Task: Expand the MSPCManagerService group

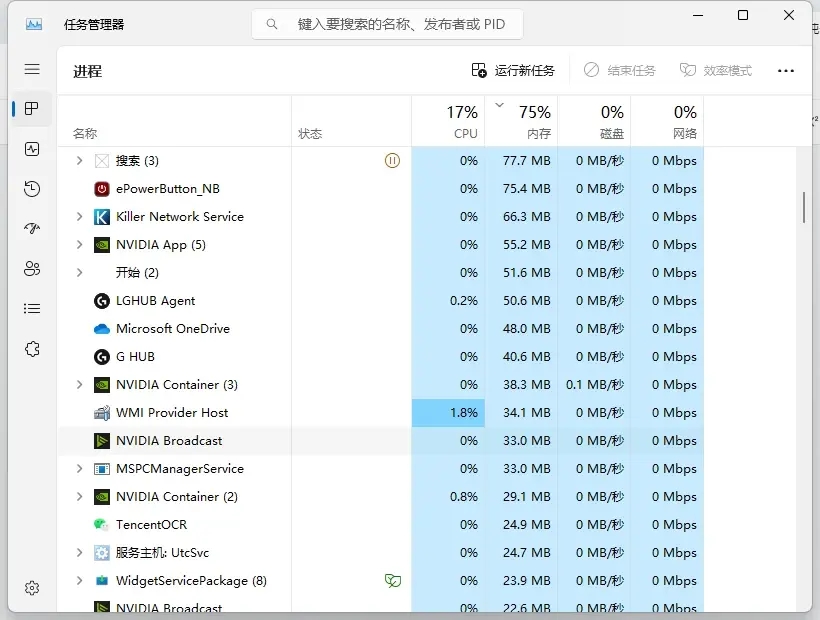Action: pyautogui.click(x=79, y=468)
